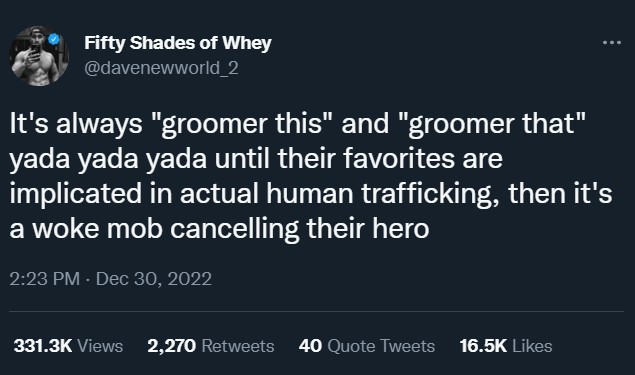The height and width of the screenshot is (375, 635).
Task: Click the Dec 30, 2022 date
Action: tap(154, 279)
